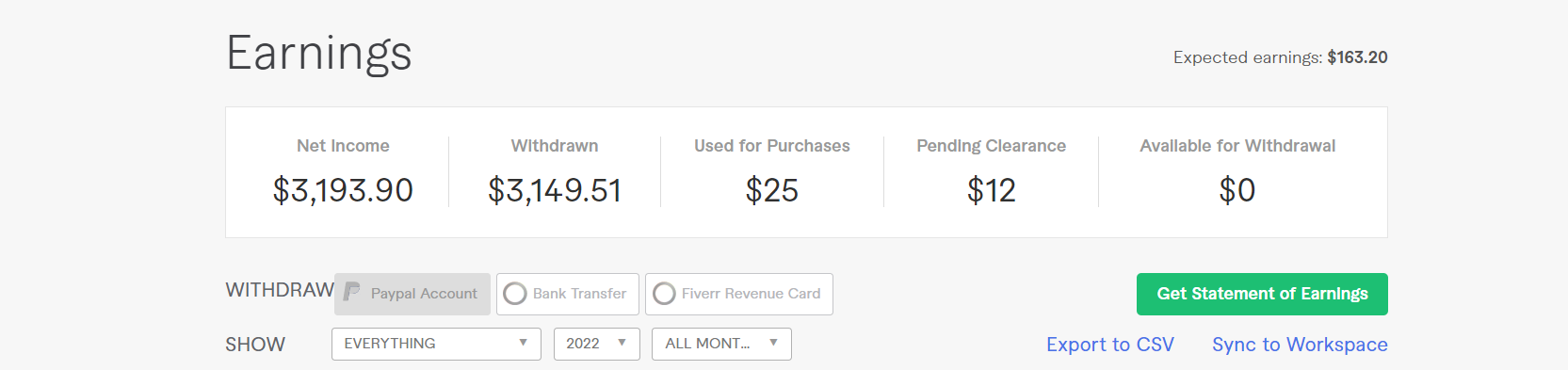Image resolution: width=1568 pixels, height=370 pixels.
Task: Click the EVERYTHING dropdown arrow
Action: click(523, 343)
